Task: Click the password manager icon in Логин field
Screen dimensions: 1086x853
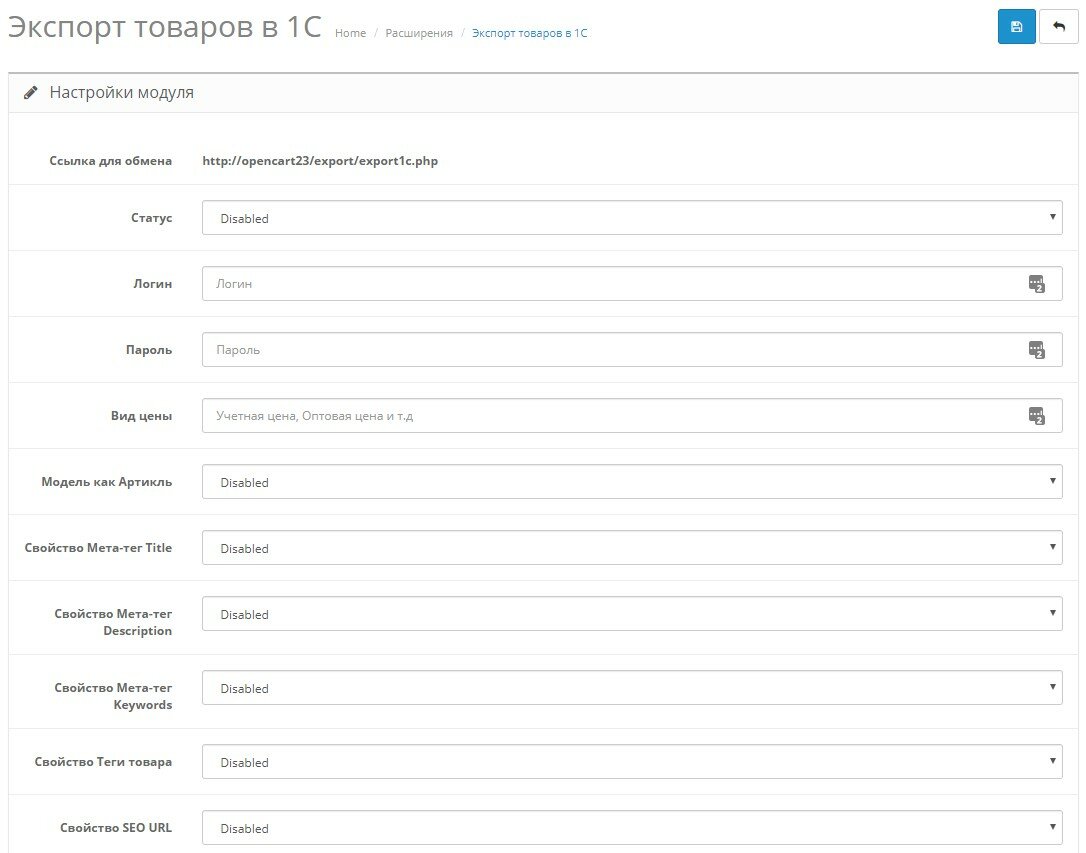Action: pos(1036,284)
